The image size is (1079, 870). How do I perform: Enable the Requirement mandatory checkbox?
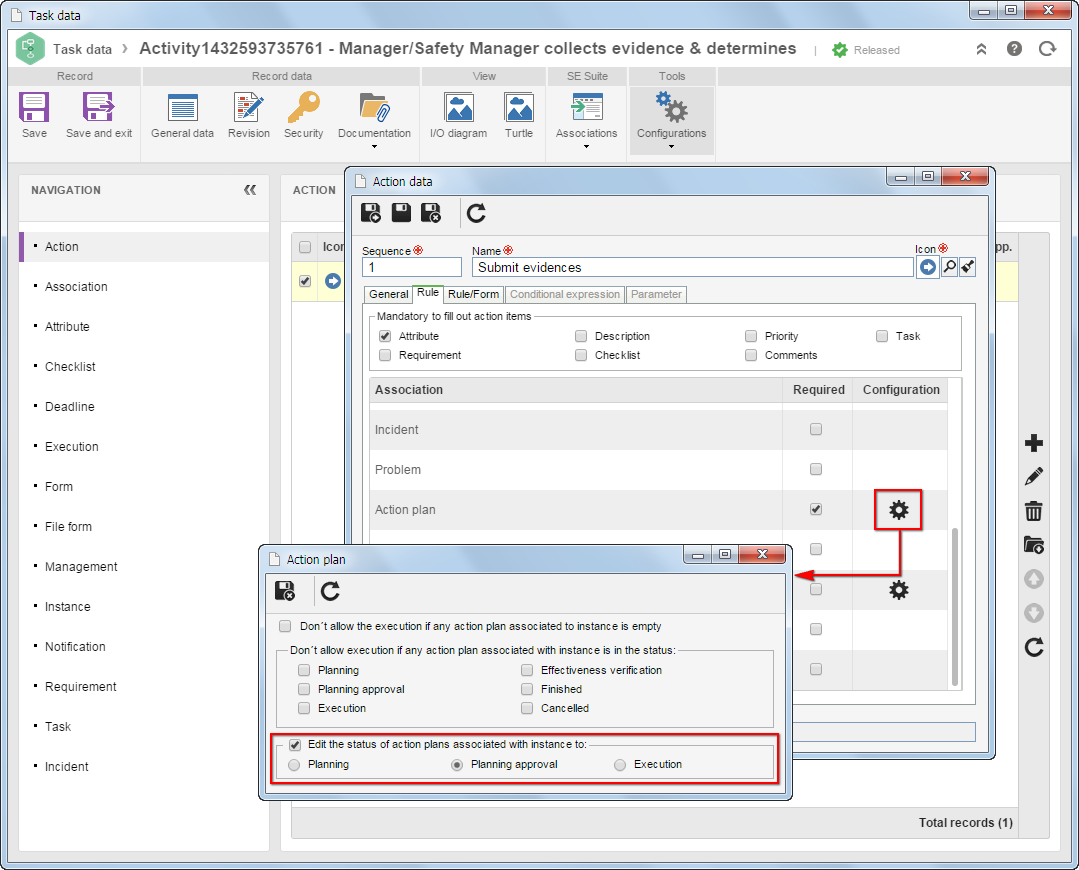point(385,355)
